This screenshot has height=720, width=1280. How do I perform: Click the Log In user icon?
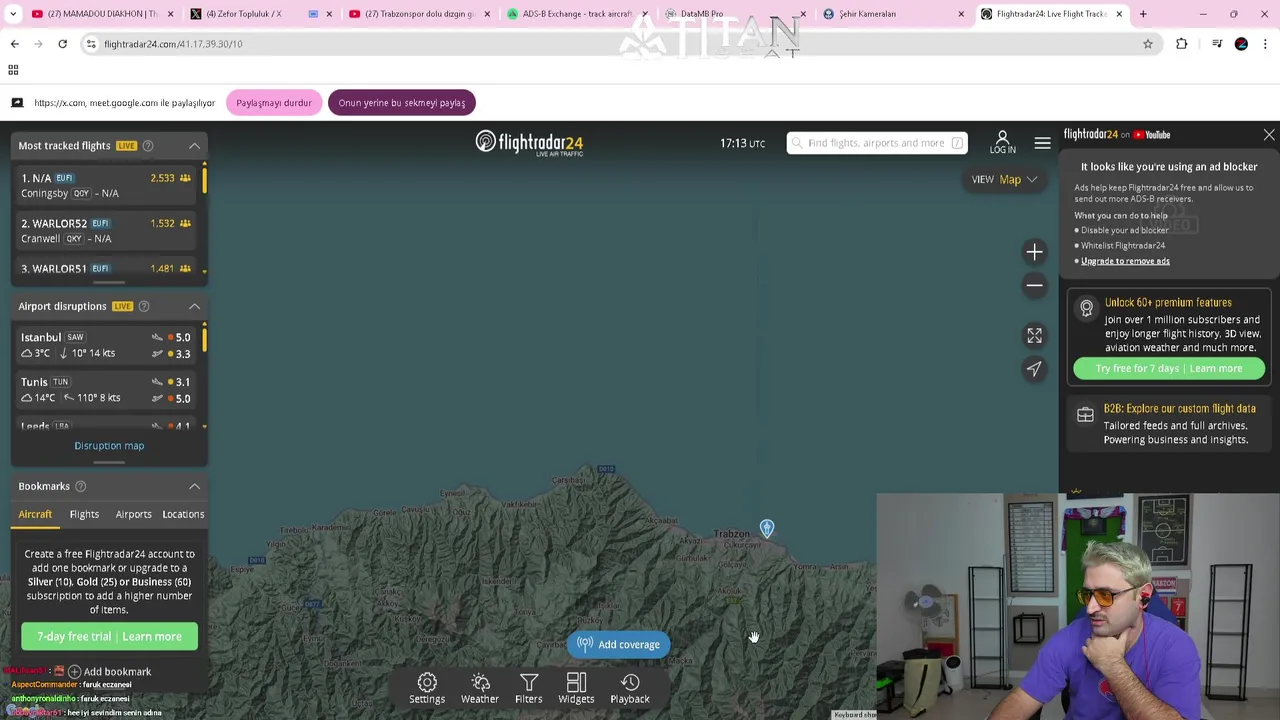[1002, 142]
